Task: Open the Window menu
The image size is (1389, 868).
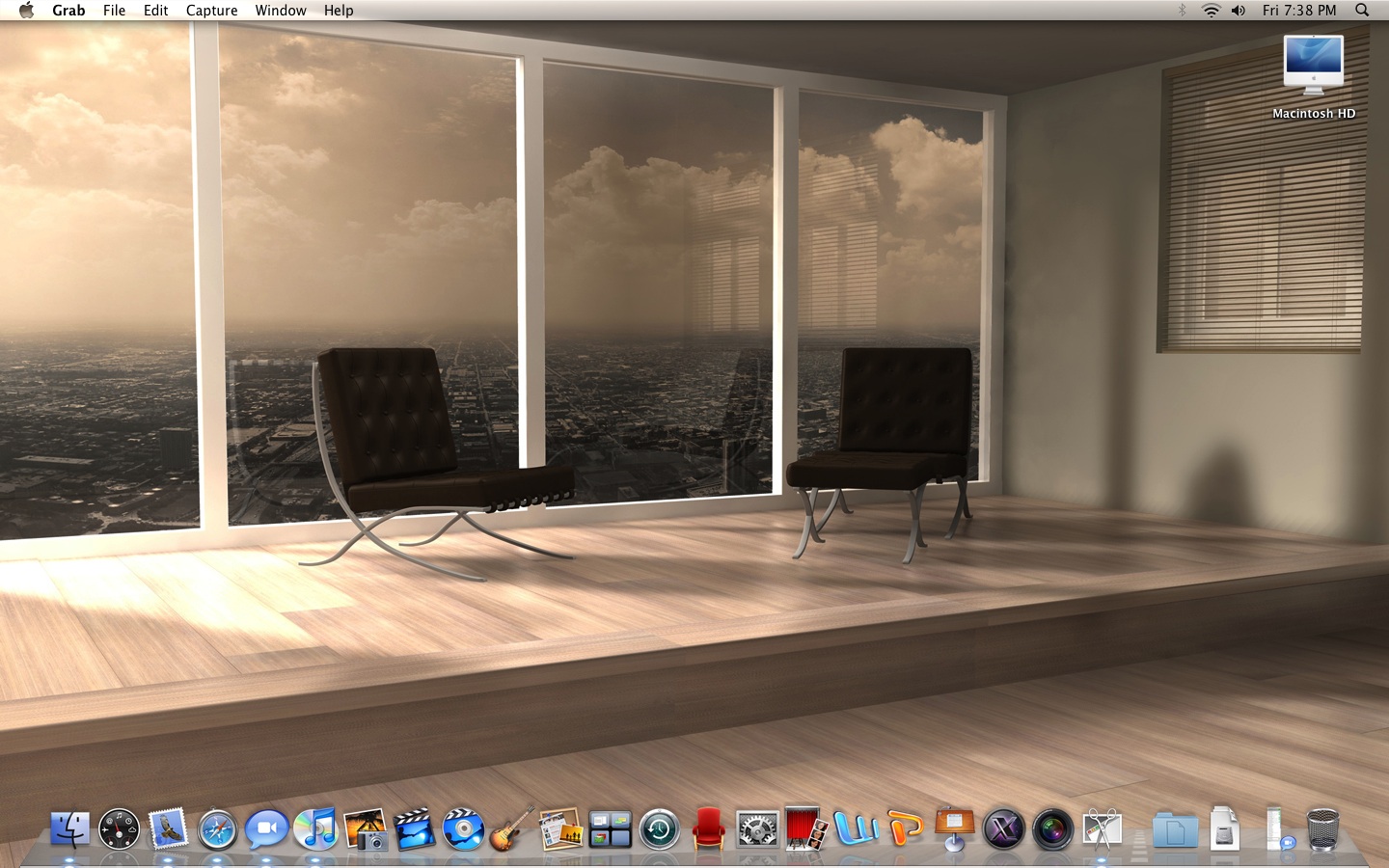Action: [281, 10]
